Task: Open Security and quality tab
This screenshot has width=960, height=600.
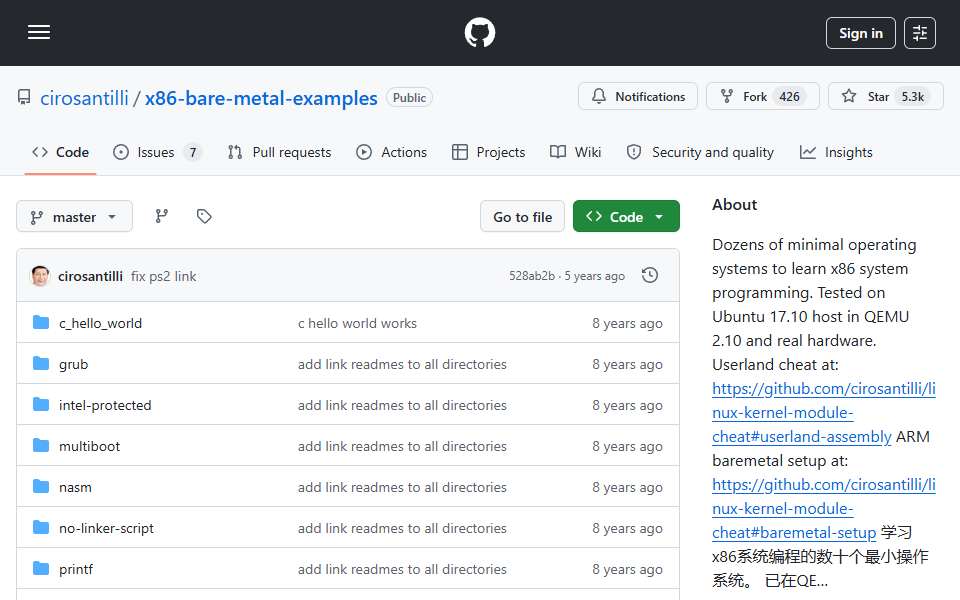Action: [x=700, y=152]
